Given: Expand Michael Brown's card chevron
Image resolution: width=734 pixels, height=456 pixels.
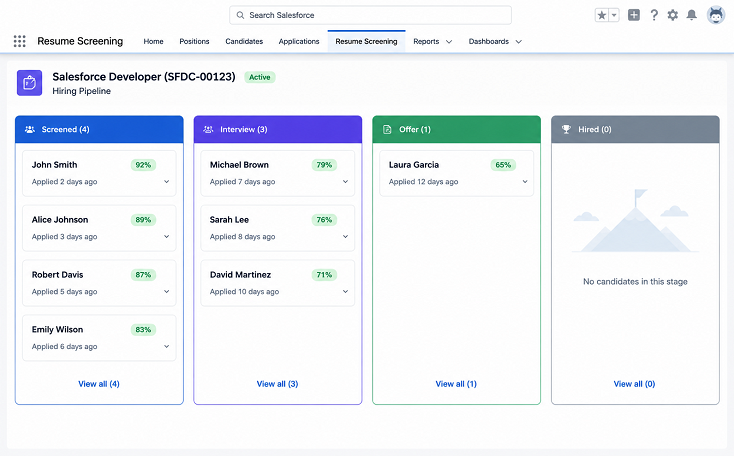Looking at the screenshot, I should [345, 182].
